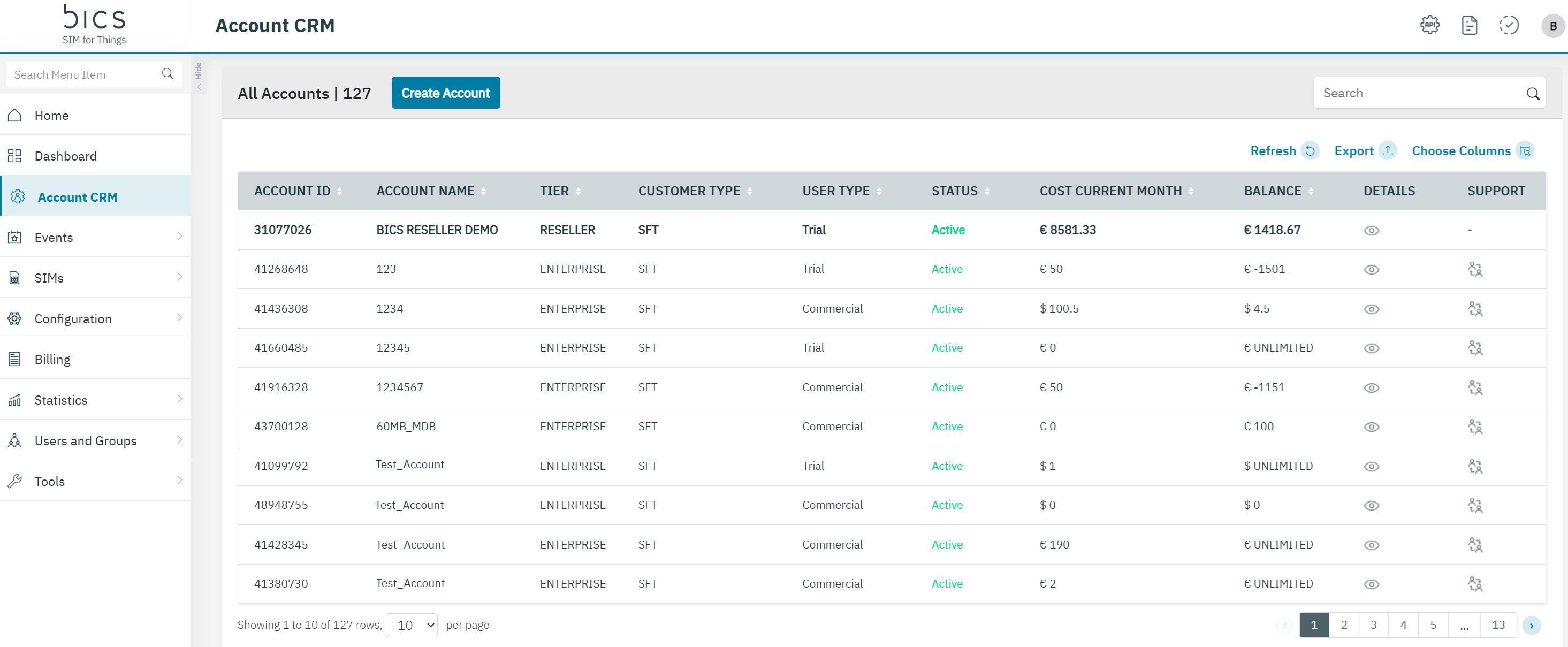
Task: Click details eye for 60MB_MDB account
Action: (x=1372, y=427)
